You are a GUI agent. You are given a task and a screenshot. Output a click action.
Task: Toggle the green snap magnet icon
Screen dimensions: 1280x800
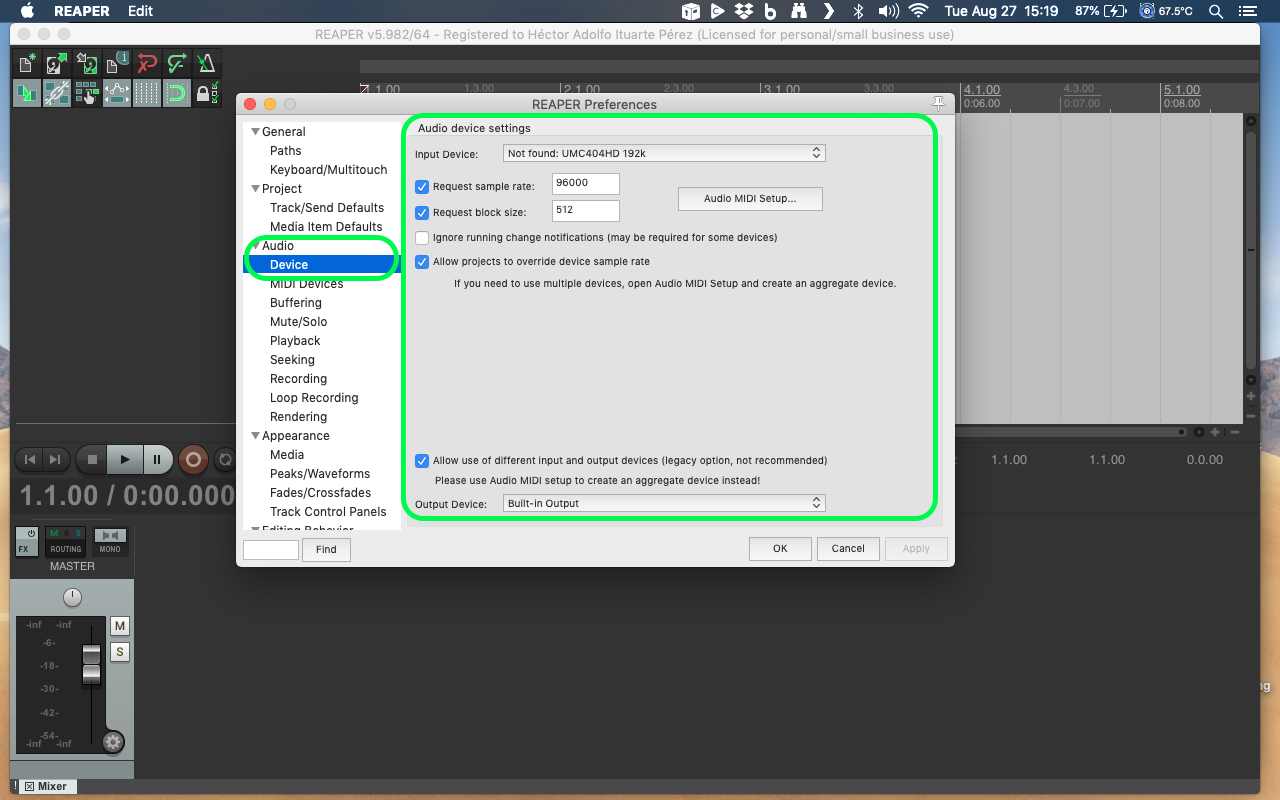(x=176, y=94)
